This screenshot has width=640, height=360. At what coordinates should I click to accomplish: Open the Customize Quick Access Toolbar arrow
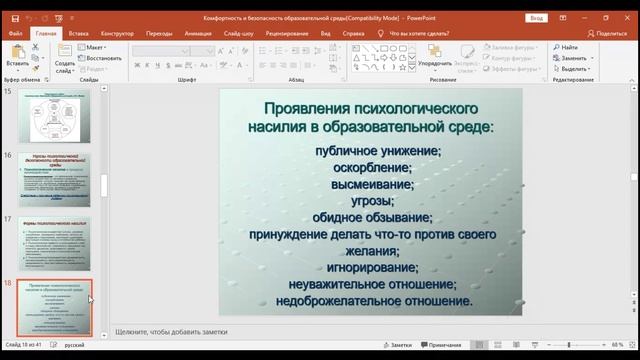pos(72,18)
